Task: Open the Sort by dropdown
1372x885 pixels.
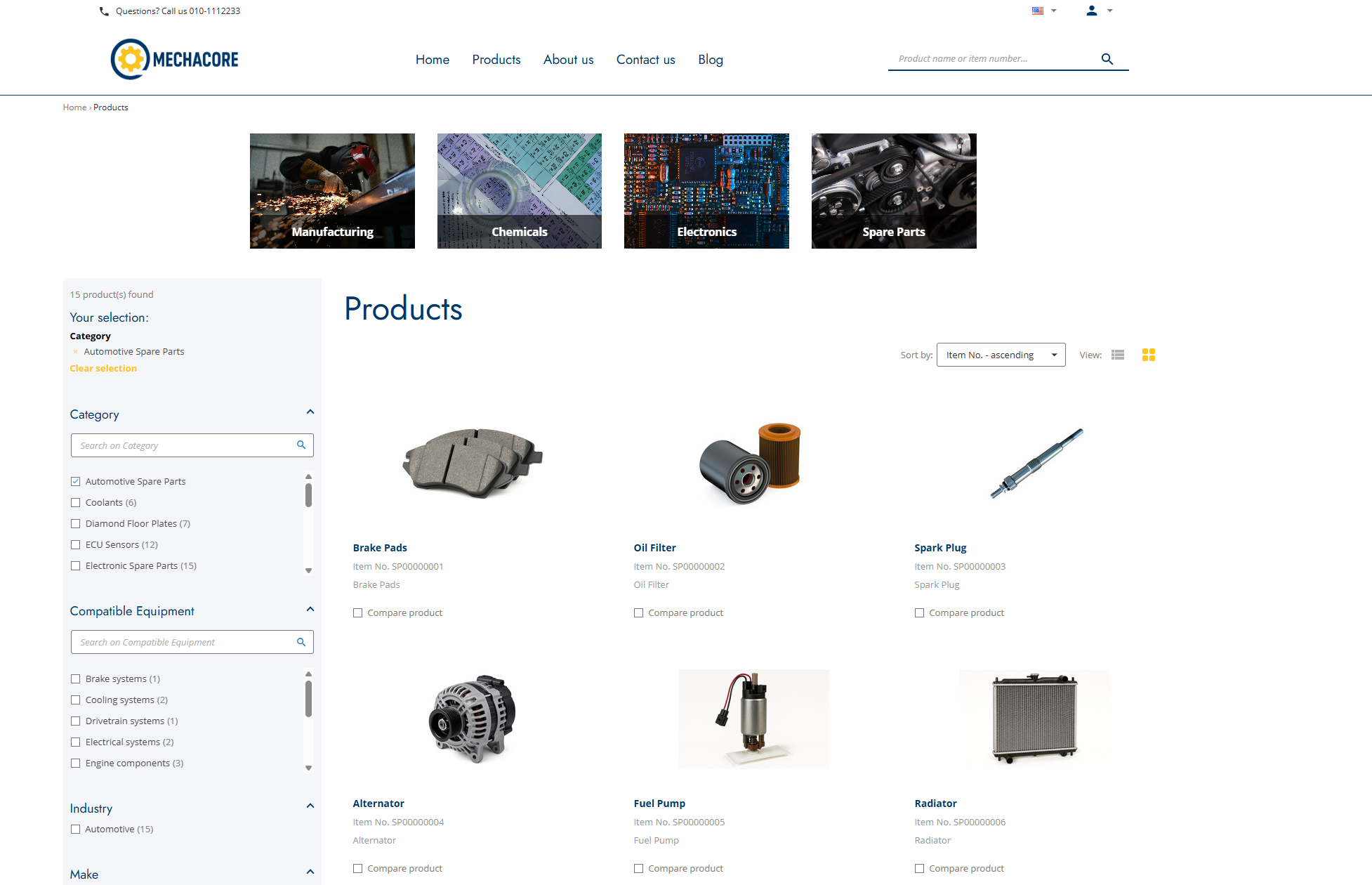Action: click(1001, 355)
